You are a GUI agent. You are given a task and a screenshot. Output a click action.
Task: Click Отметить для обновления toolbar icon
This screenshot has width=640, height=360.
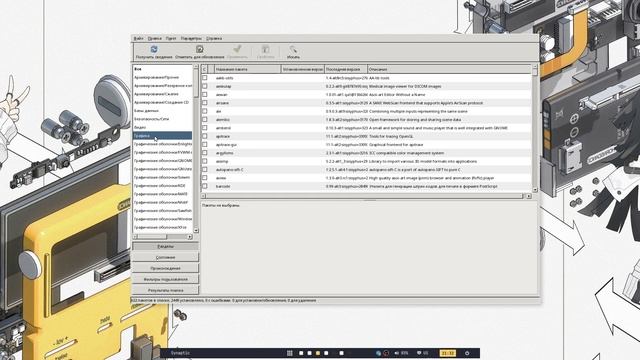(x=200, y=49)
